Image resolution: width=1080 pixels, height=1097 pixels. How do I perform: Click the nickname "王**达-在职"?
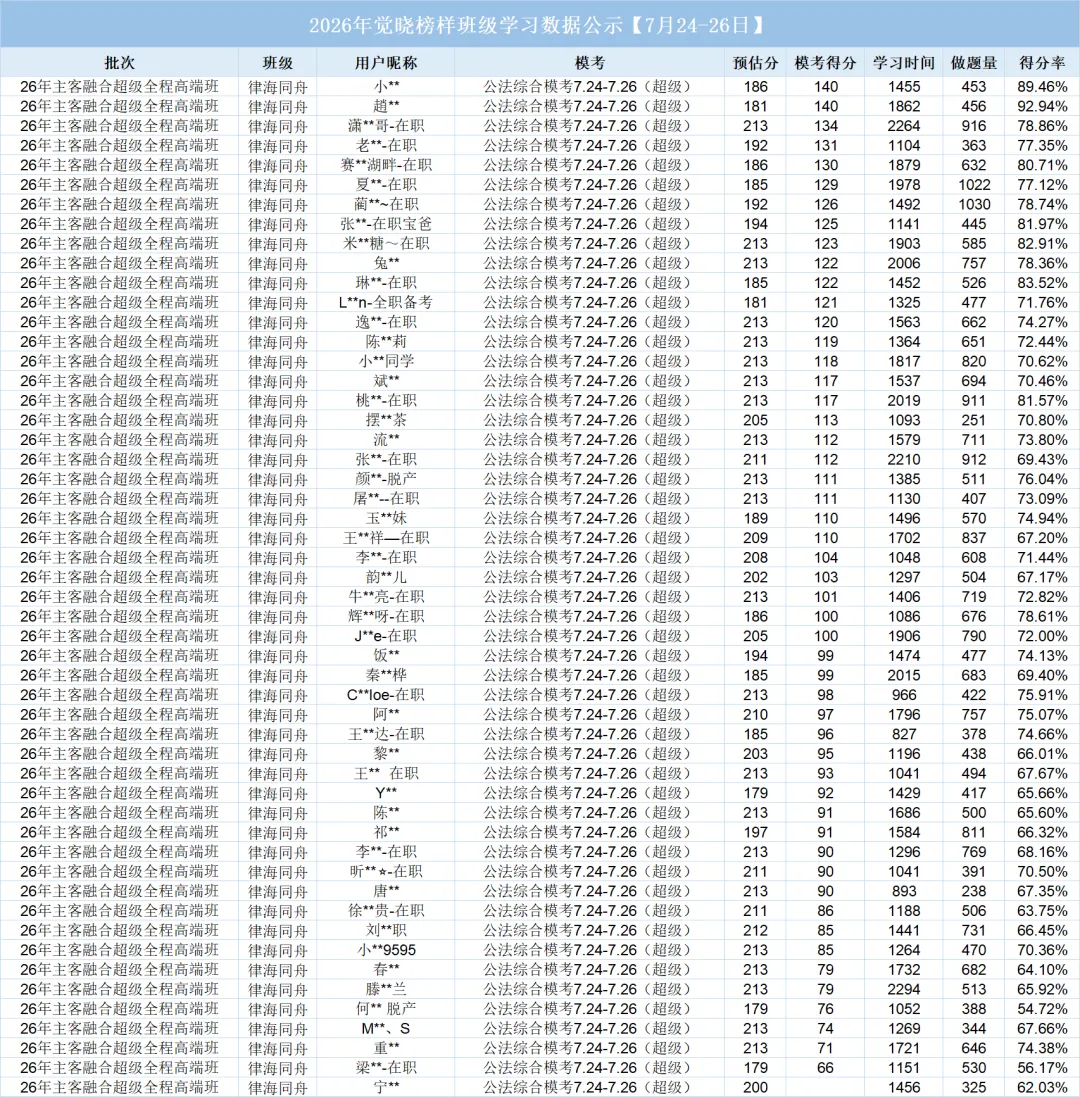click(386, 734)
